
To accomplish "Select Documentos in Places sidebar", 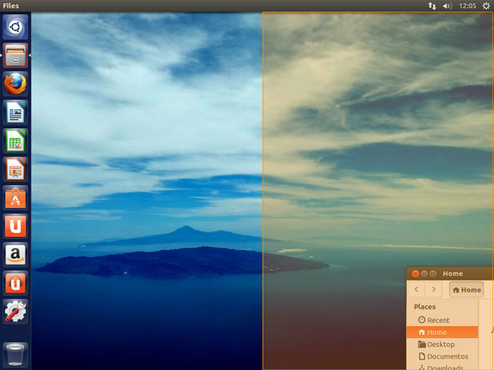I will (442, 356).
